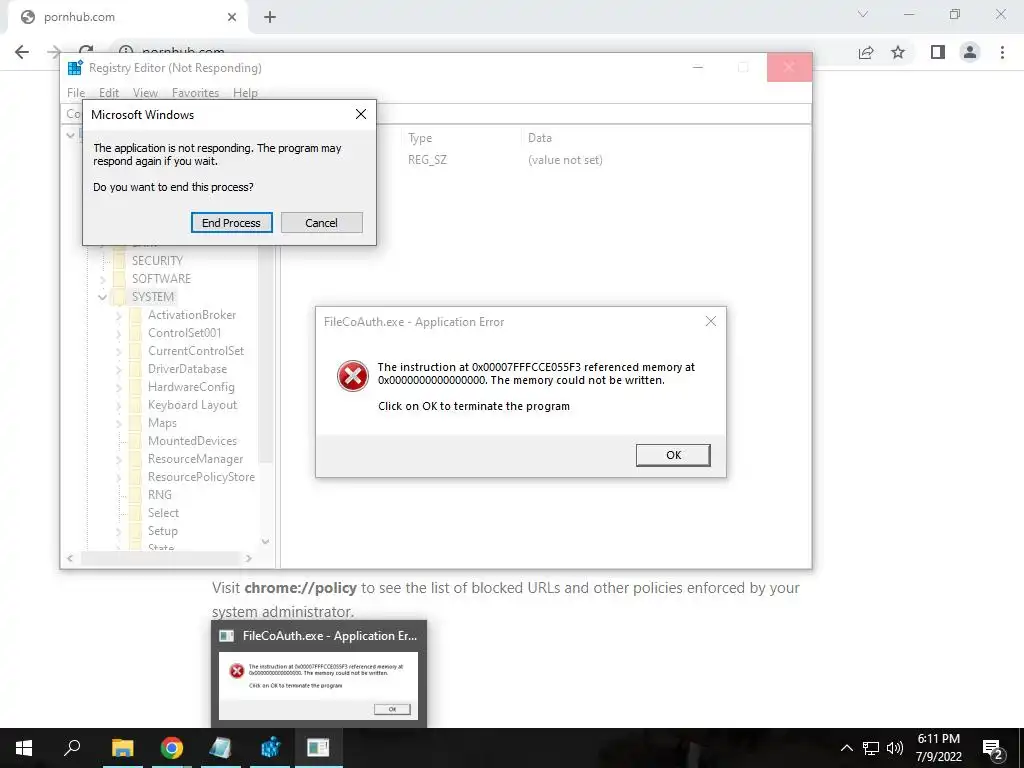The width and height of the screenshot is (1024, 768).
Task: Click the (value not set) data cell
Action: [x=565, y=160]
